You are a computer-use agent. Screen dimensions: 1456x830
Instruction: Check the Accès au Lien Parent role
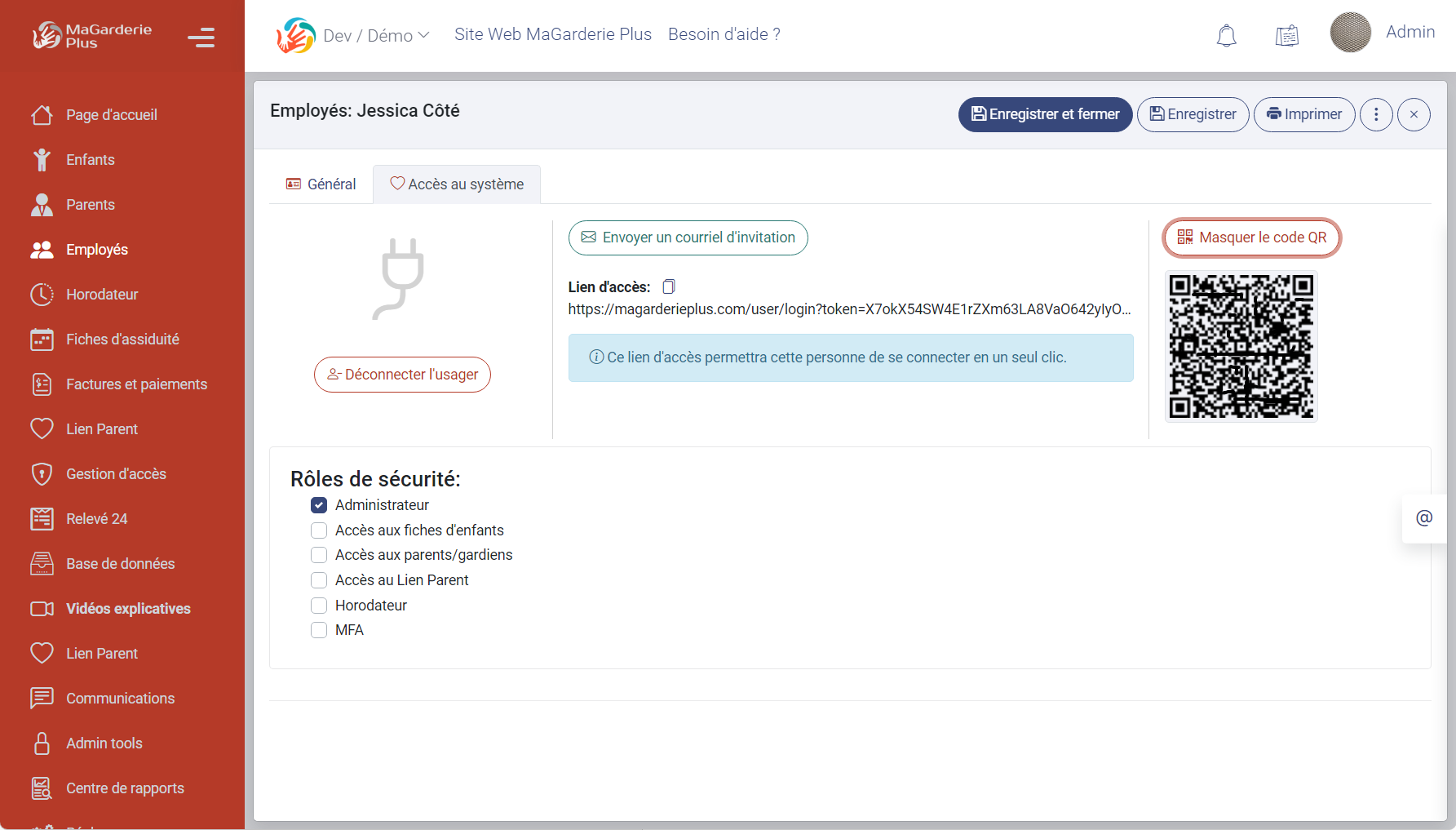[318, 580]
